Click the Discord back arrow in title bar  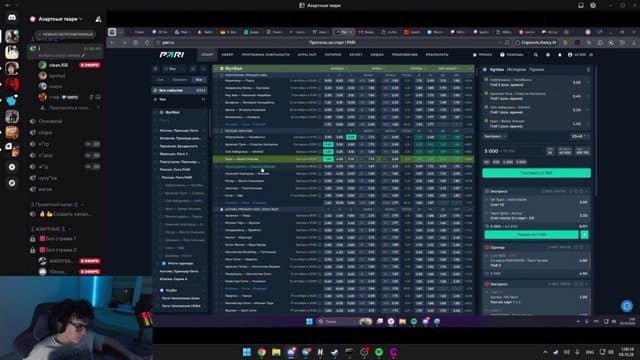pyautogui.click(x=8, y=5)
